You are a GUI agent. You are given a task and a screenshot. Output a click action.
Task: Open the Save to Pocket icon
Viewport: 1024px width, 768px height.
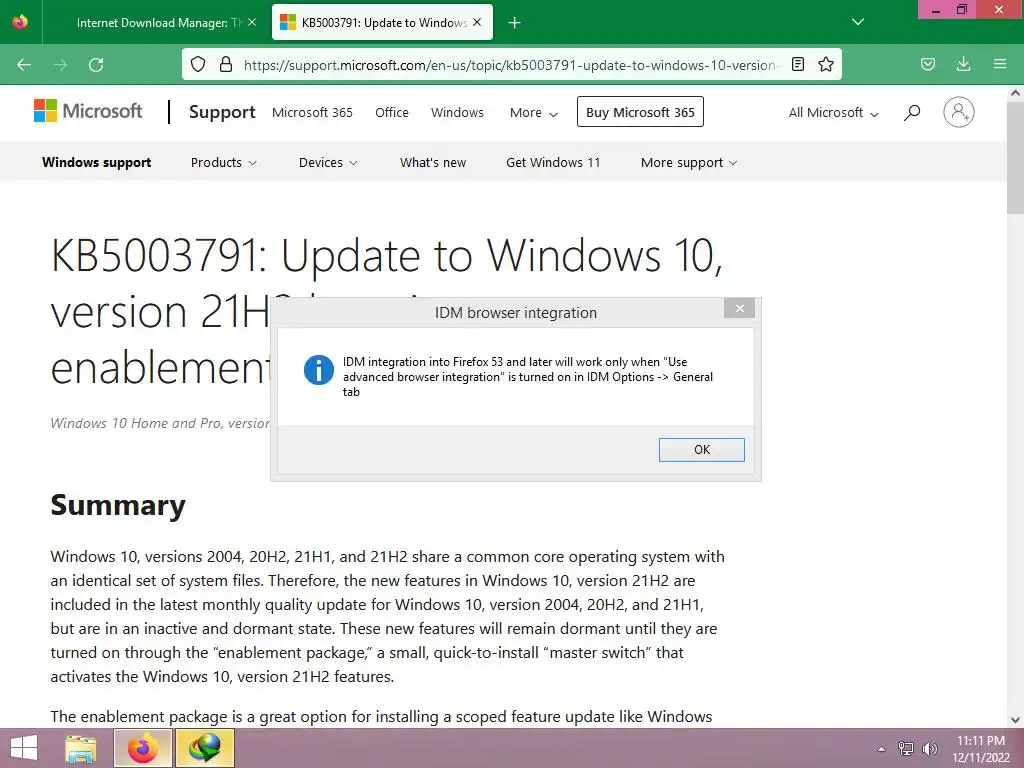[x=927, y=64]
